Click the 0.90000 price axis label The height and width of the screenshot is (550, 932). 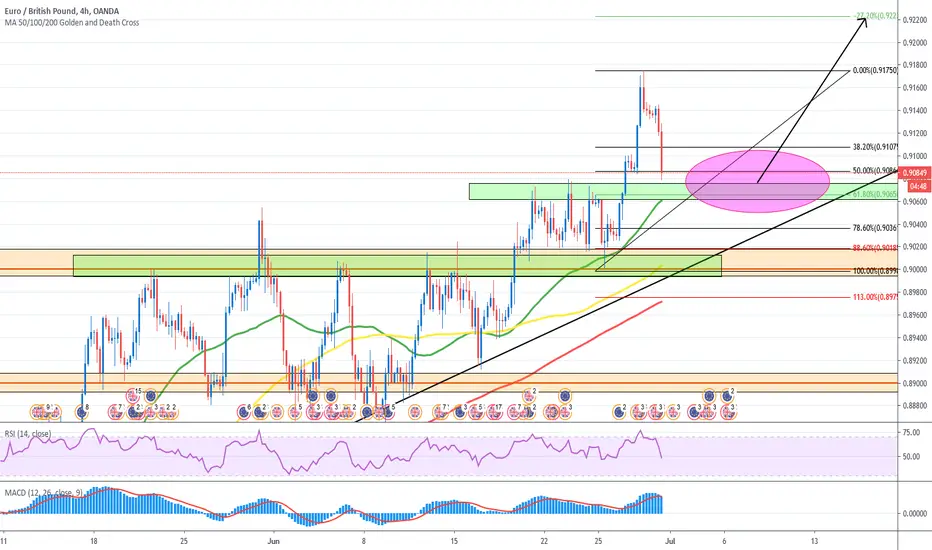[x=915, y=269]
